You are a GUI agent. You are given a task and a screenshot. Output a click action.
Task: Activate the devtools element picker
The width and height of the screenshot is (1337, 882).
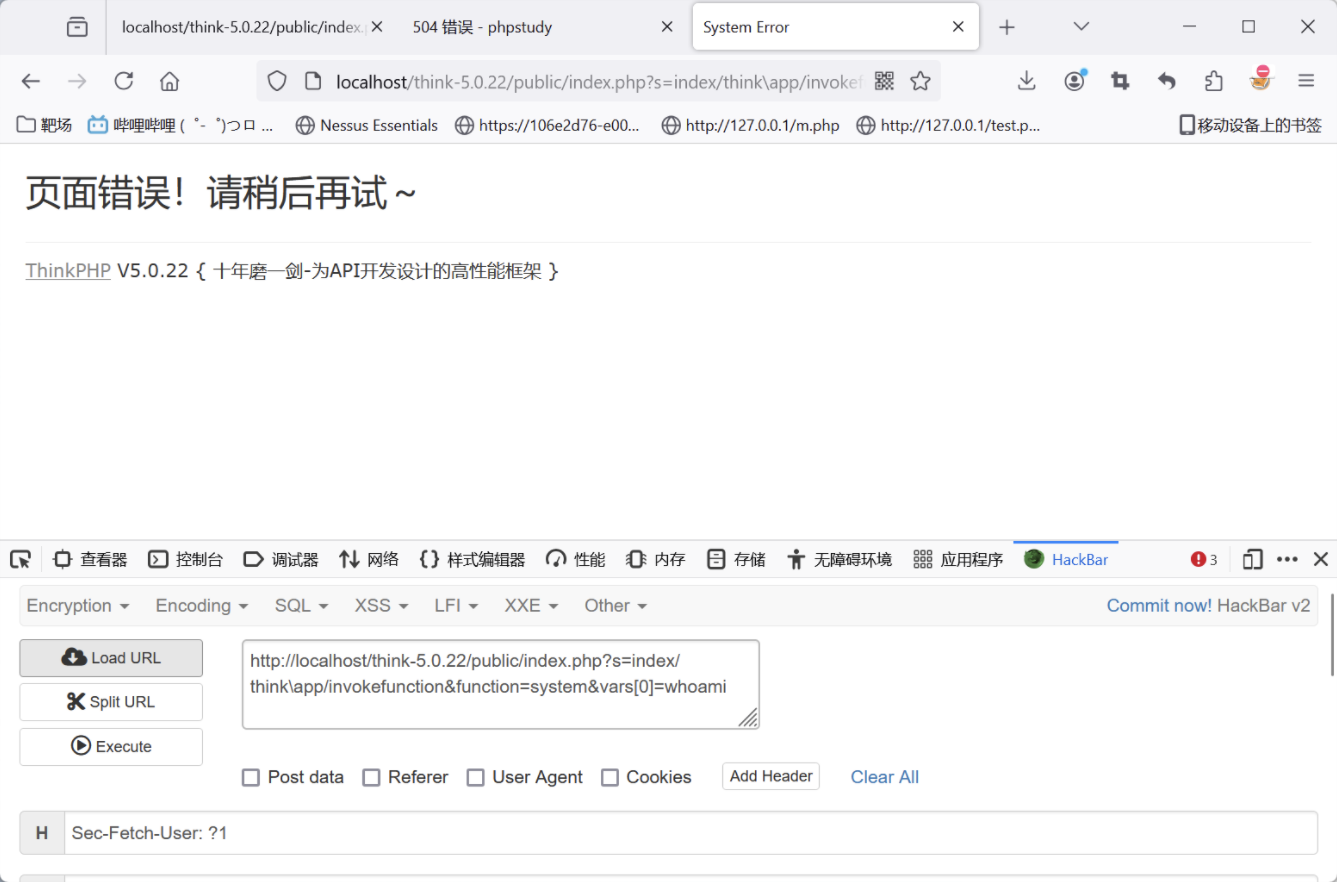(21, 559)
